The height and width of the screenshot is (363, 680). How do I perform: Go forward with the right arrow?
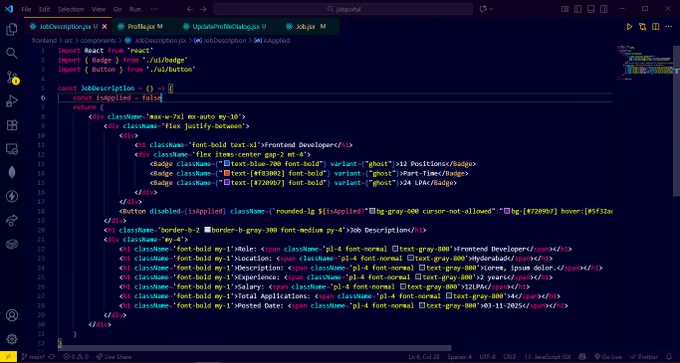(203, 9)
